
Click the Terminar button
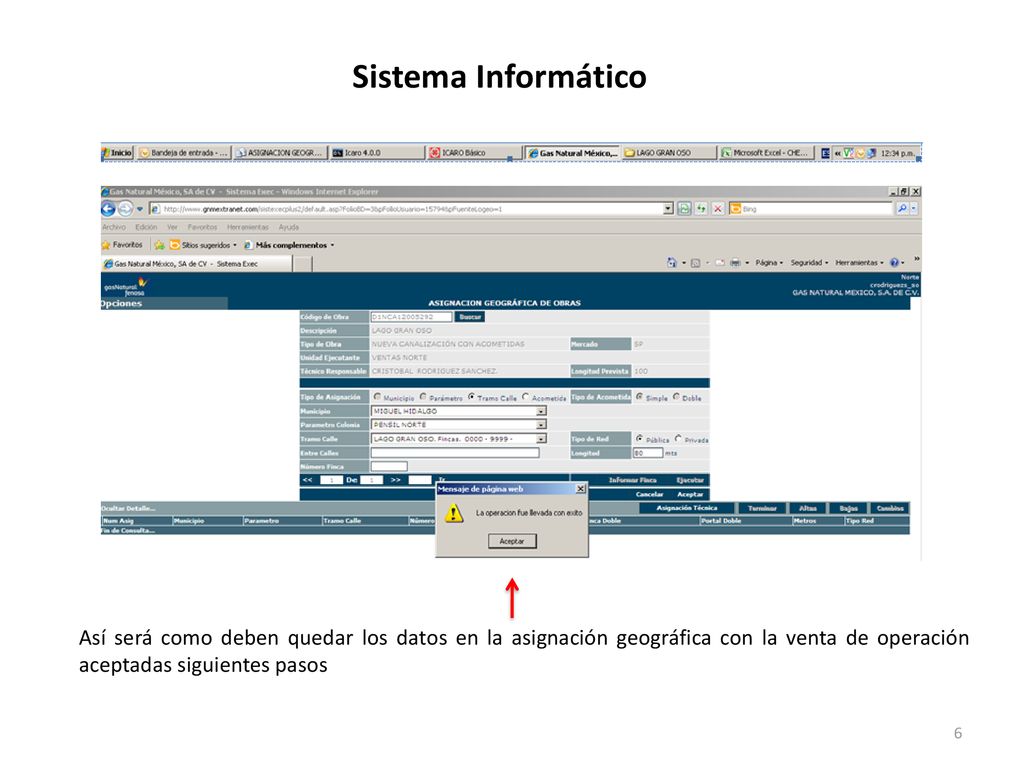point(761,508)
